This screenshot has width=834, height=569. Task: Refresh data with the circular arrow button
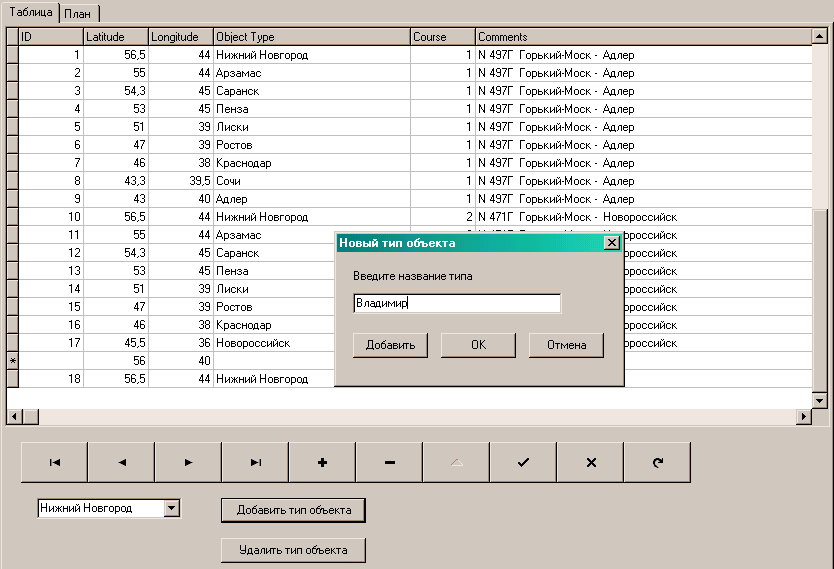click(657, 462)
